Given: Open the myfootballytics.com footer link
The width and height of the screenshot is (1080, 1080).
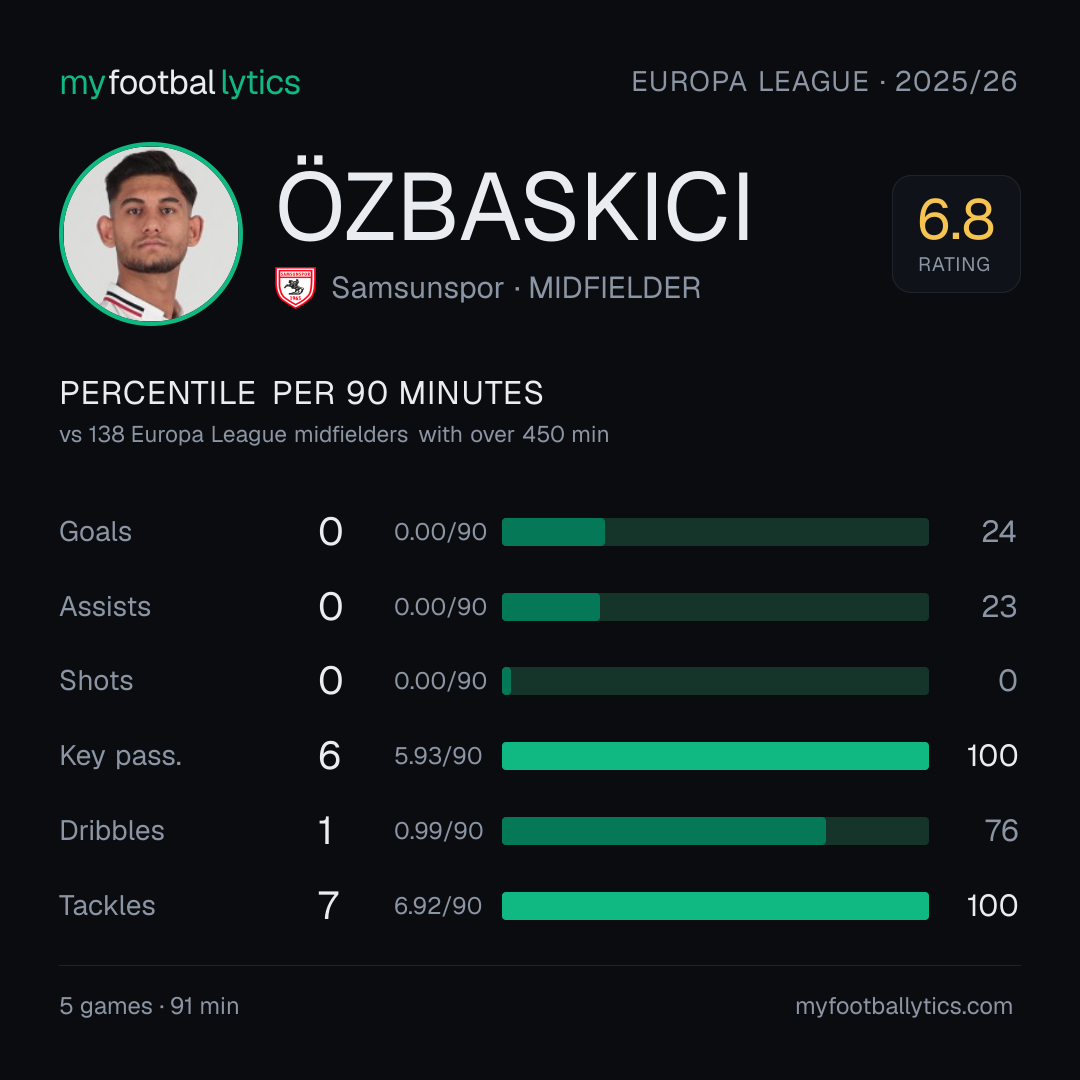Looking at the screenshot, I should pos(904,1006).
